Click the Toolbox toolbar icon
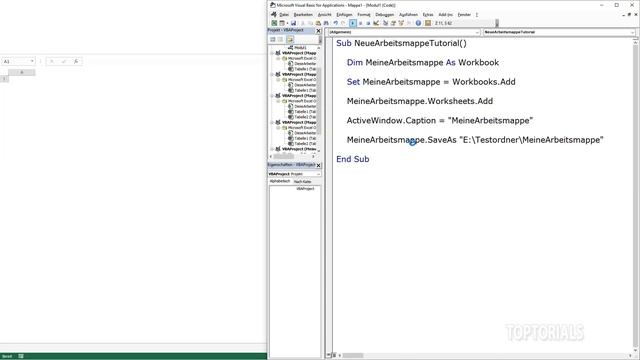 tap(409, 23)
